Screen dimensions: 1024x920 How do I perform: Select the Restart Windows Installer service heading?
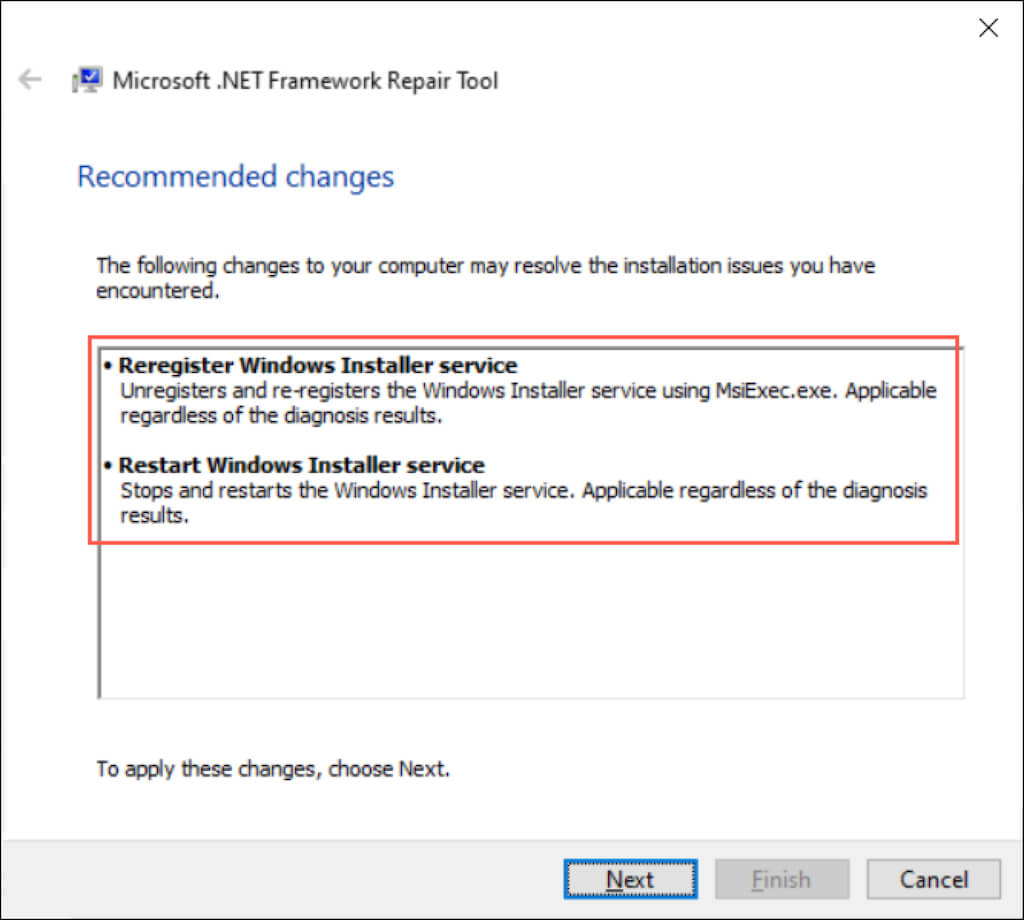pyautogui.click(x=301, y=465)
